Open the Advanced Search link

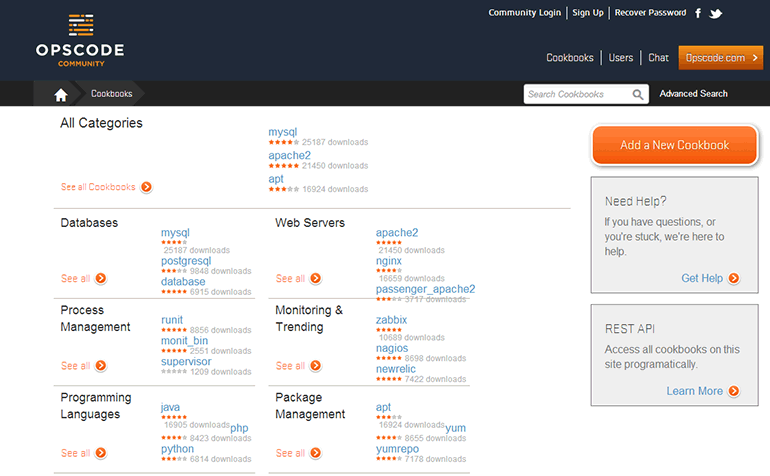point(693,94)
